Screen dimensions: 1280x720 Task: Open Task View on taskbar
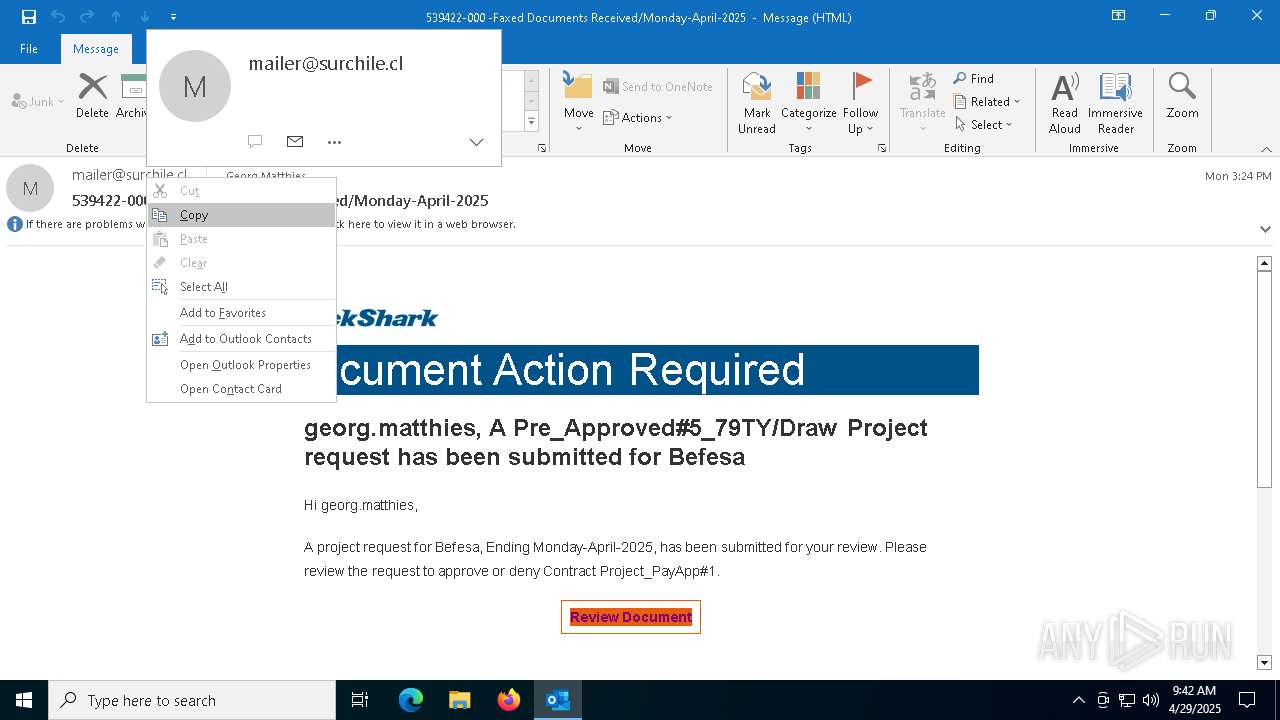tap(360, 700)
